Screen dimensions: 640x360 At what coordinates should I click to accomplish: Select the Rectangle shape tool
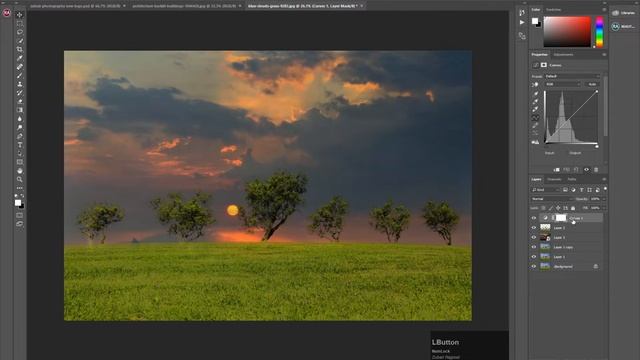19,162
